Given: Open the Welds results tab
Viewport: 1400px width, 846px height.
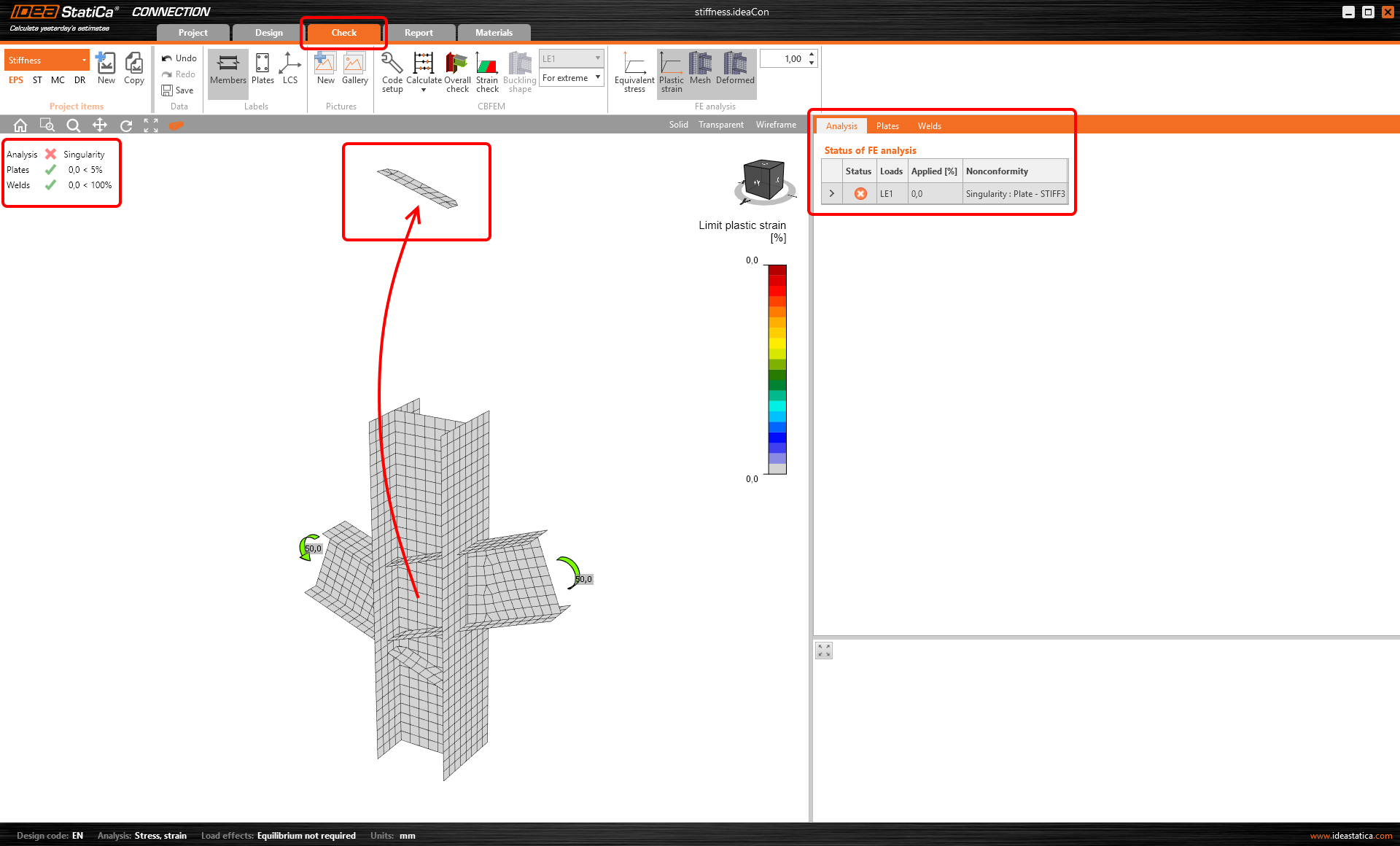Looking at the screenshot, I should coord(929,126).
